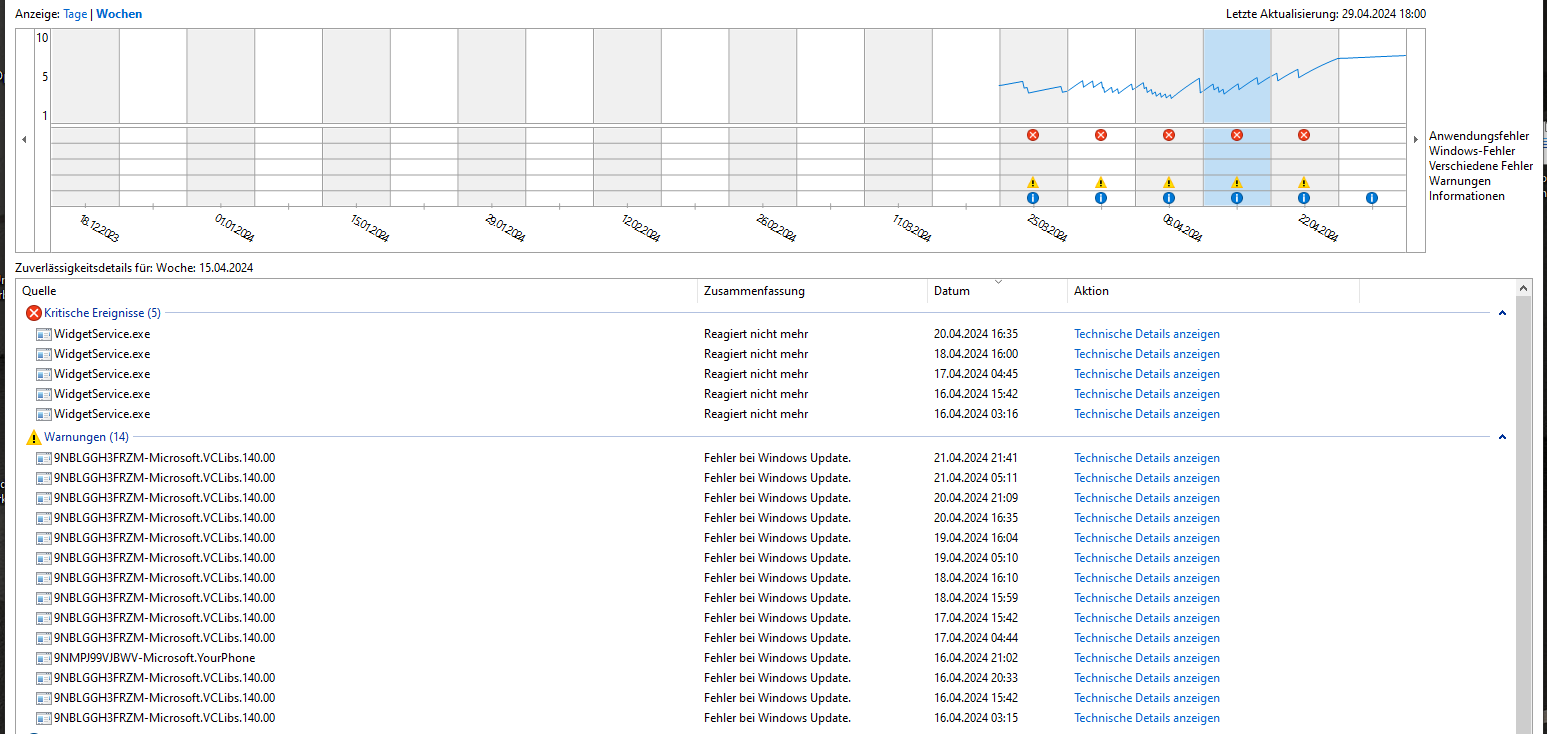1547x734 pixels.
Task: Click the Informationen legend label
Action: pyautogui.click(x=1467, y=196)
